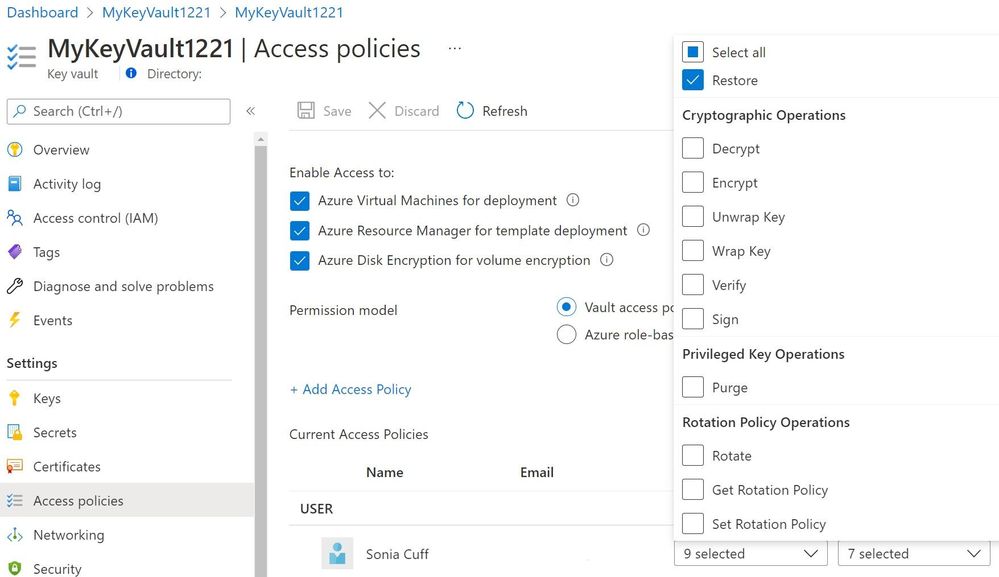This screenshot has width=999, height=577.
Task: Open the 9 selected key permissions dropdown
Action: [x=751, y=553]
